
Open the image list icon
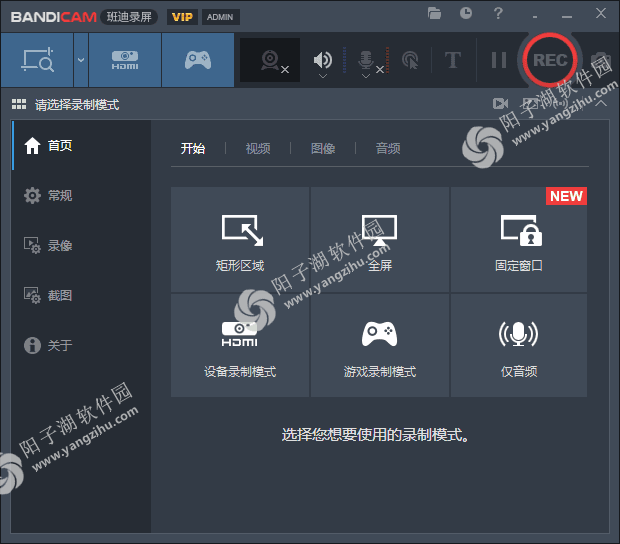tap(530, 104)
